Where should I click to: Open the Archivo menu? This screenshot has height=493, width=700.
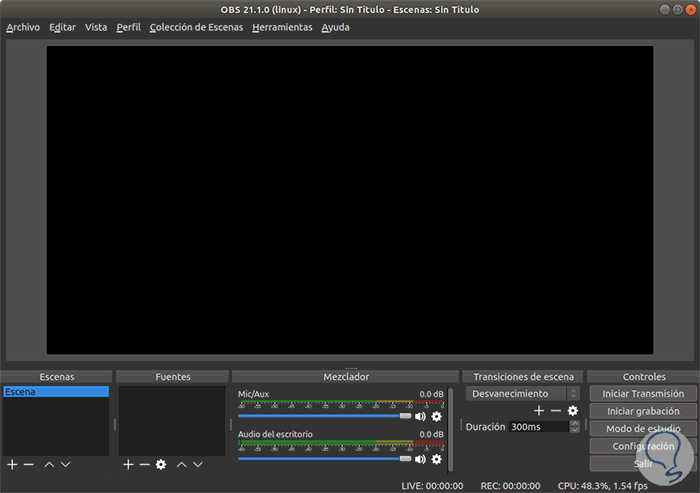coord(23,27)
